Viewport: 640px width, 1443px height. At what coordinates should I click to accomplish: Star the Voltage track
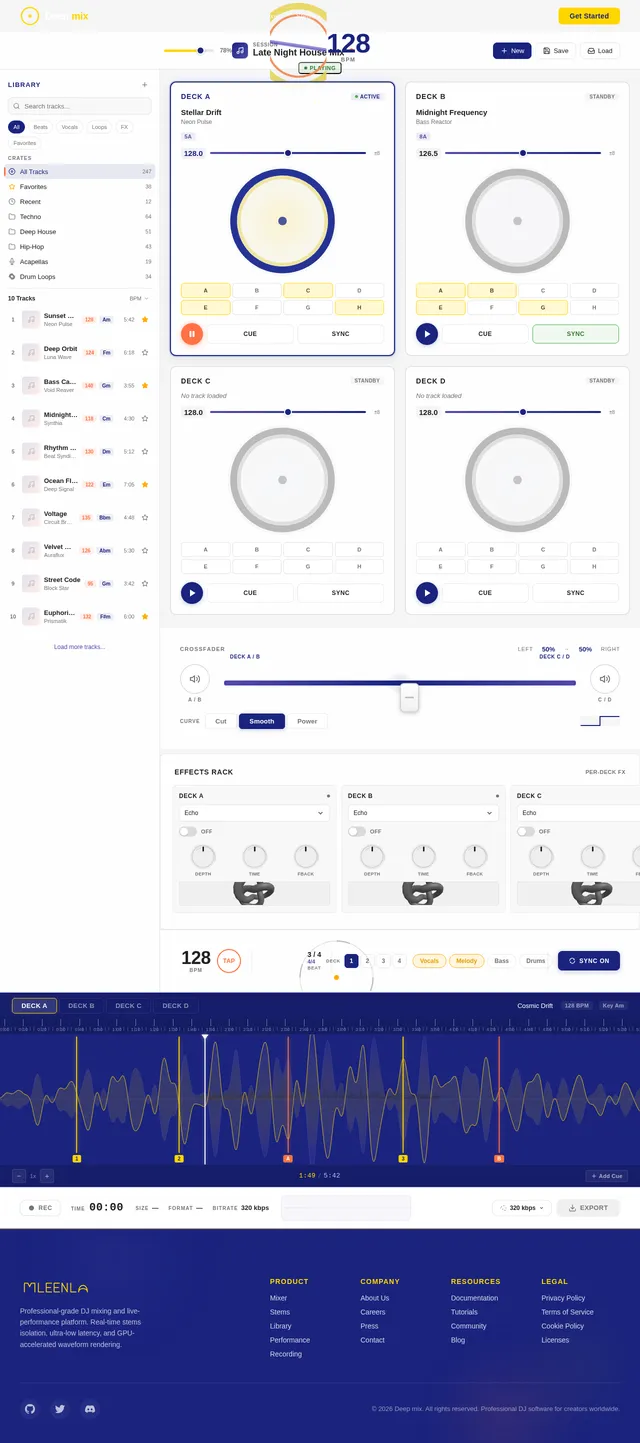click(145, 518)
